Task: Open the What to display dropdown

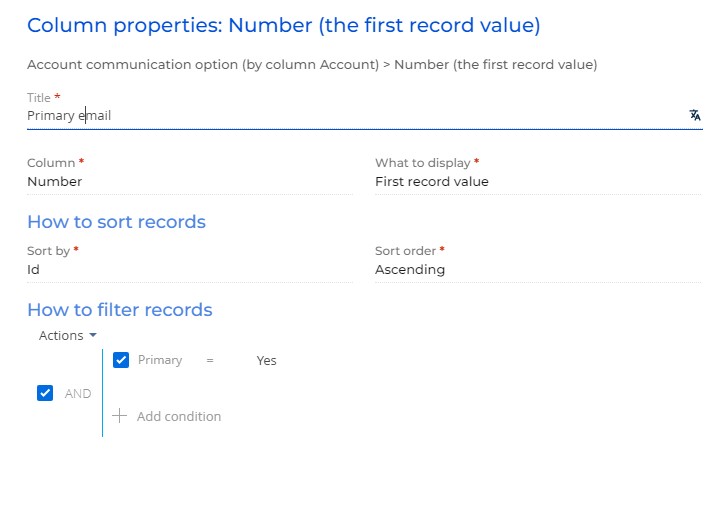Action: (538, 181)
